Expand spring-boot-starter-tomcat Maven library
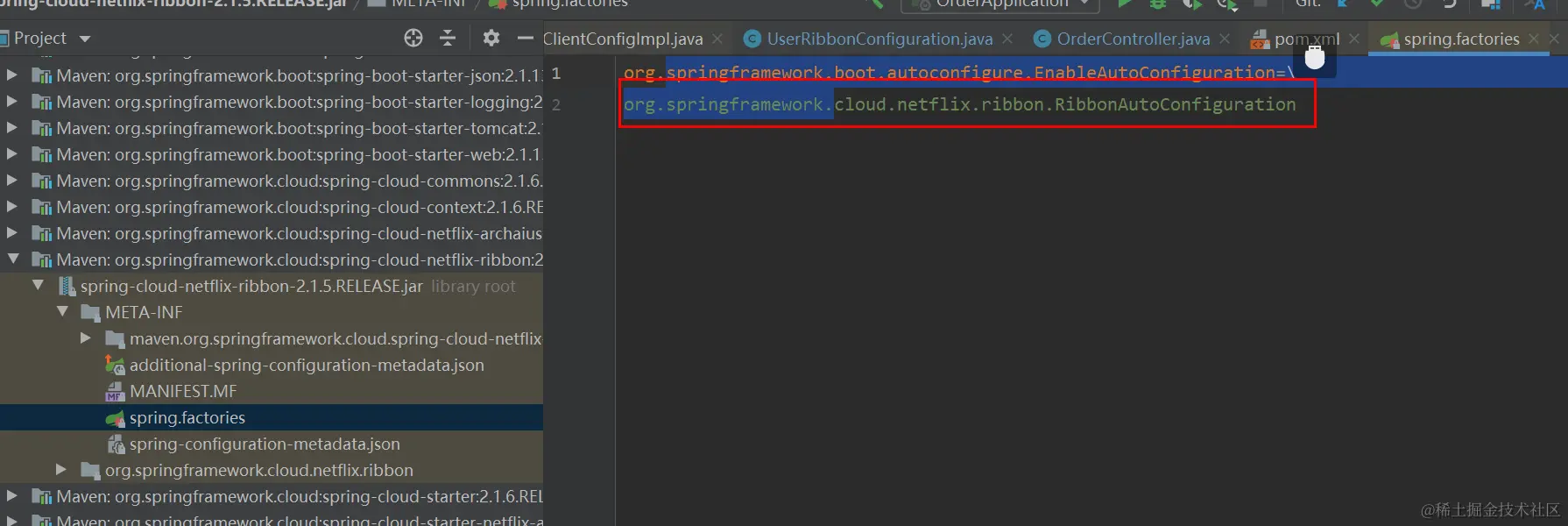1568x526 pixels. [12, 128]
